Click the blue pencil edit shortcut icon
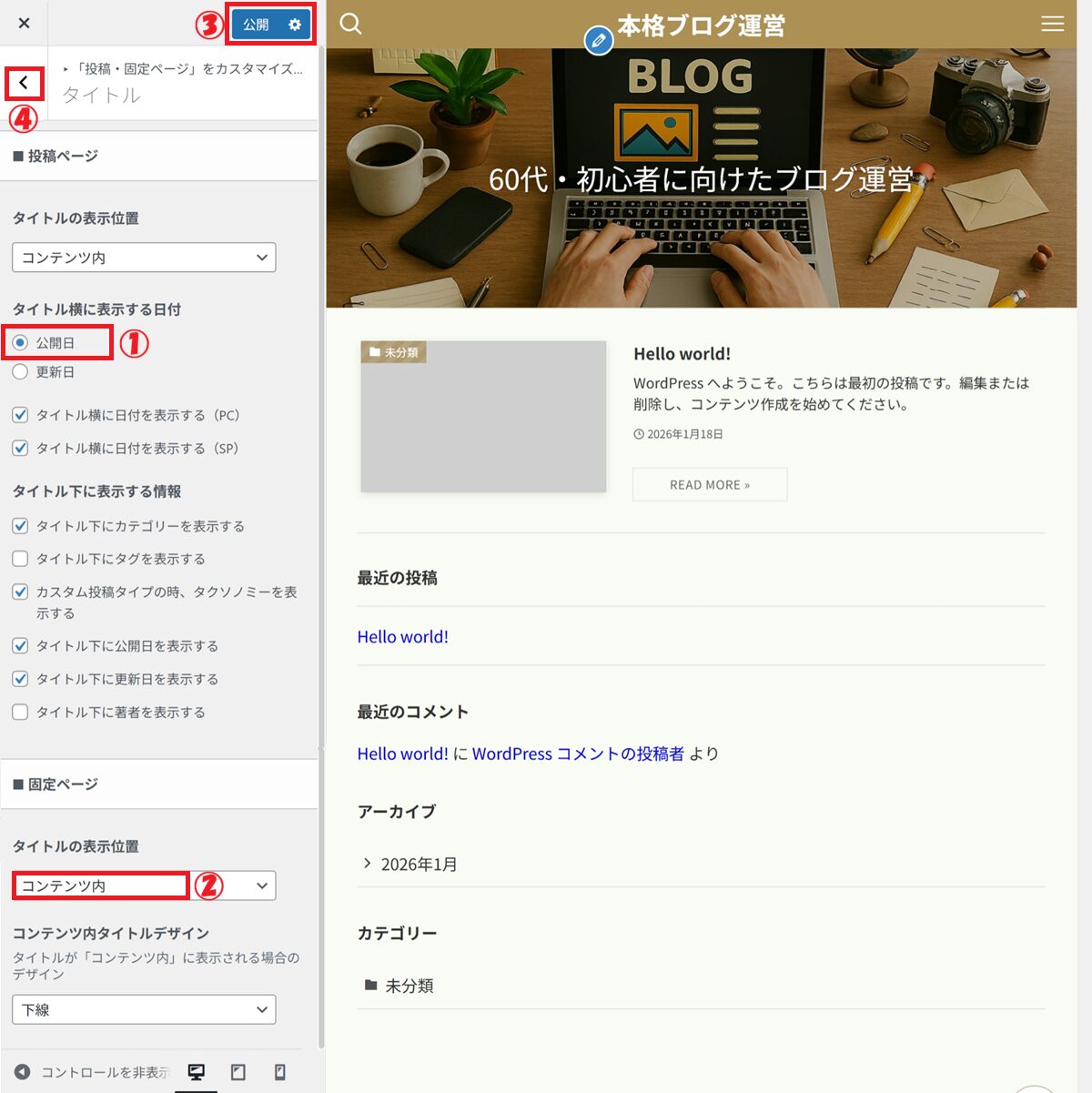 point(598,40)
